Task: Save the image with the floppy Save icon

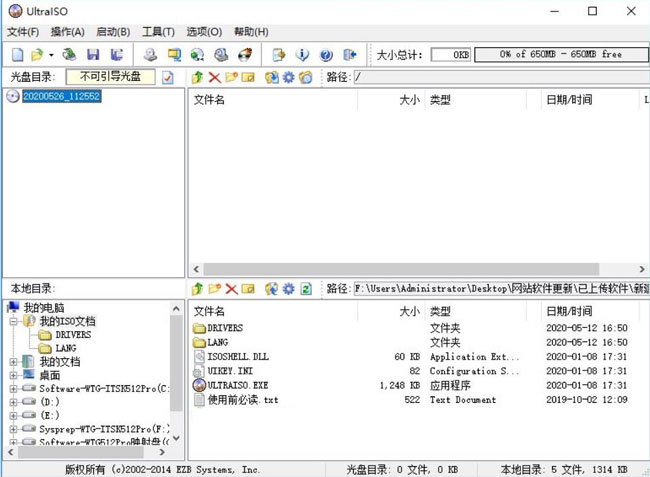Action: tap(93, 55)
